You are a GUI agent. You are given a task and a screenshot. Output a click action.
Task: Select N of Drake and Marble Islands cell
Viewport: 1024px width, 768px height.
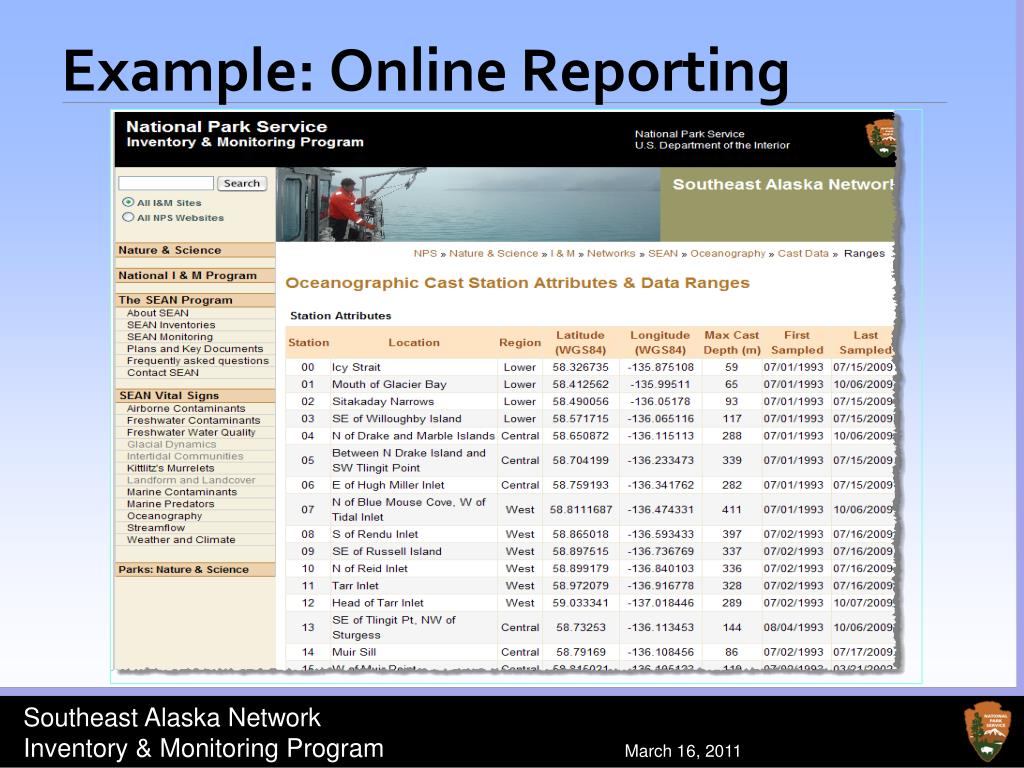pyautogui.click(x=413, y=436)
